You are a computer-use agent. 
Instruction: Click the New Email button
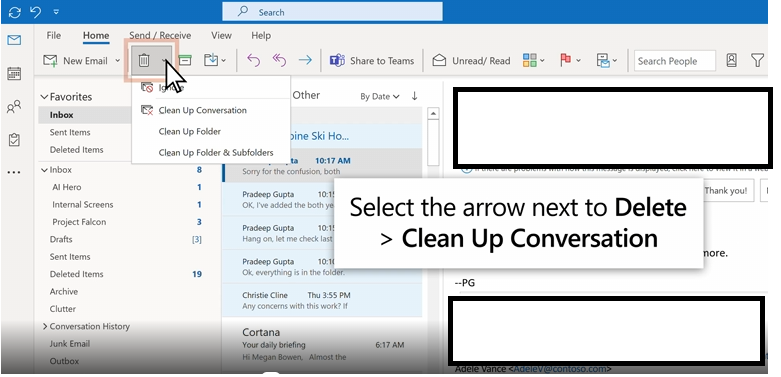(75, 61)
